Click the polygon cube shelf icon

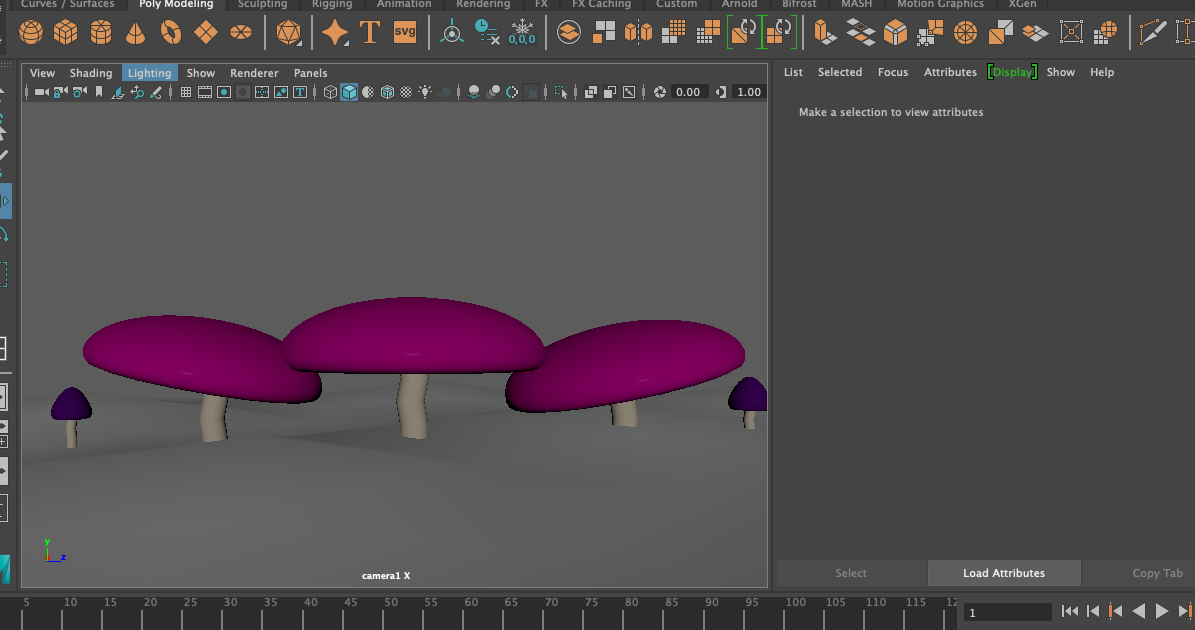click(66, 33)
